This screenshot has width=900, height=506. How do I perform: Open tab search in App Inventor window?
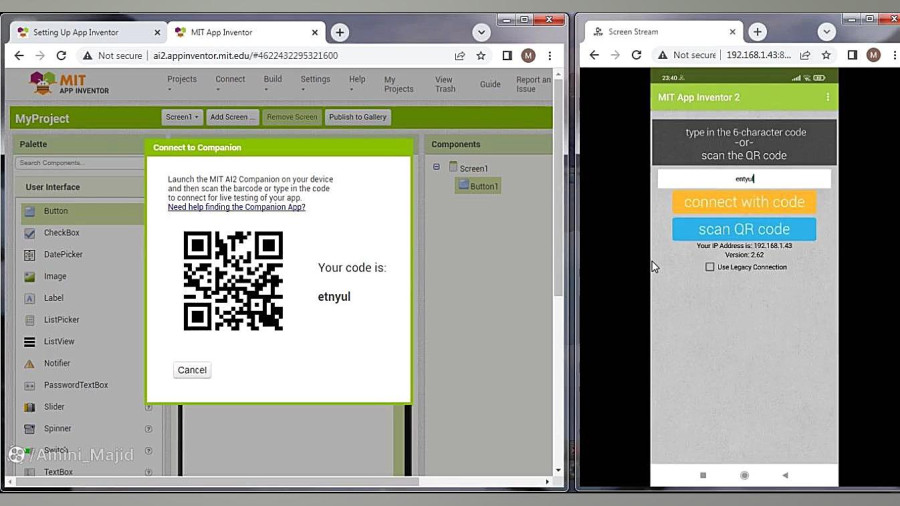pyautogui.click(x=481, y=33)
